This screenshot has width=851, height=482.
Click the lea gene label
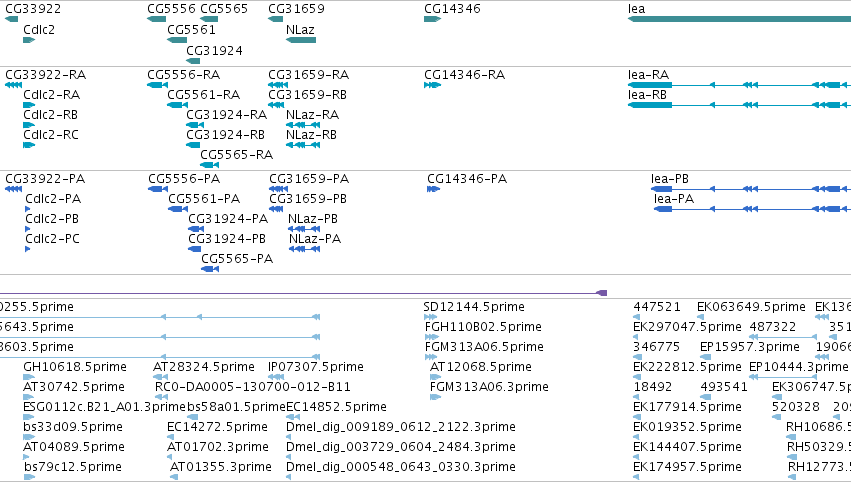[637, 9]
